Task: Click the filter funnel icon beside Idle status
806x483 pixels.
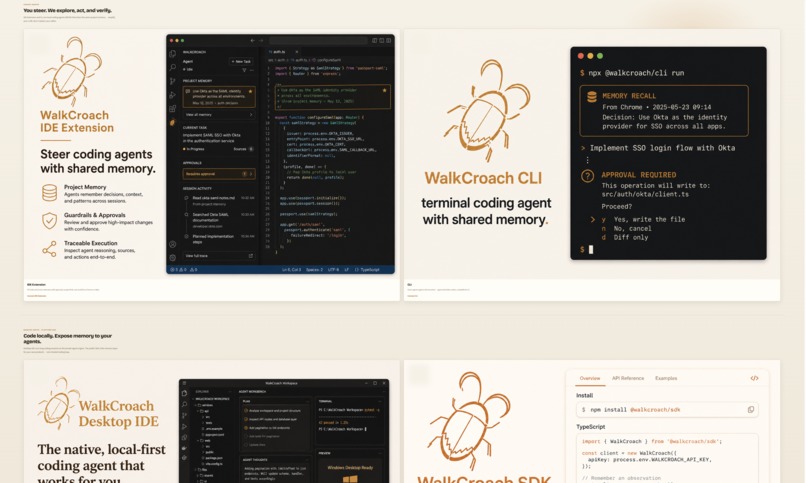Action: pyautogui.click(x=244, y=70)
